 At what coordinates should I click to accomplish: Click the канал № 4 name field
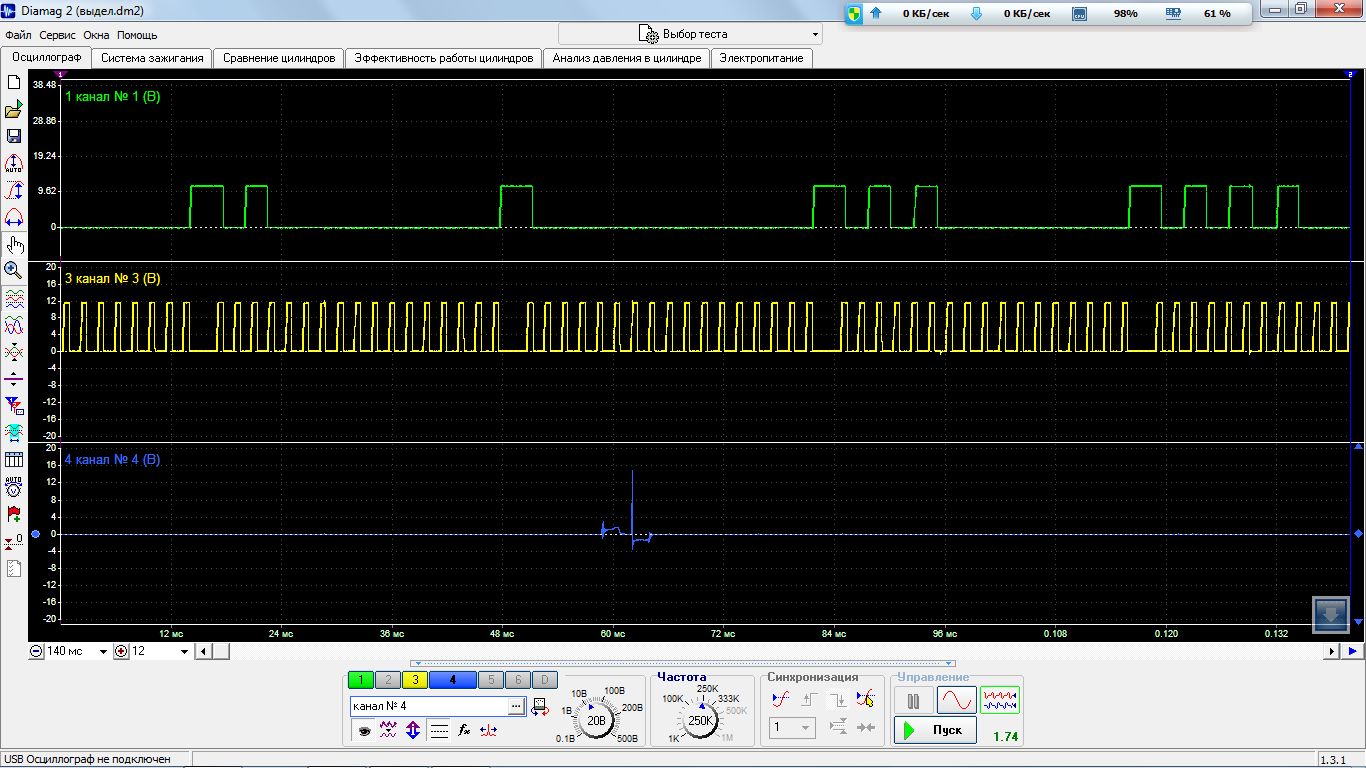pyautogui.click(x=428, y=706)
